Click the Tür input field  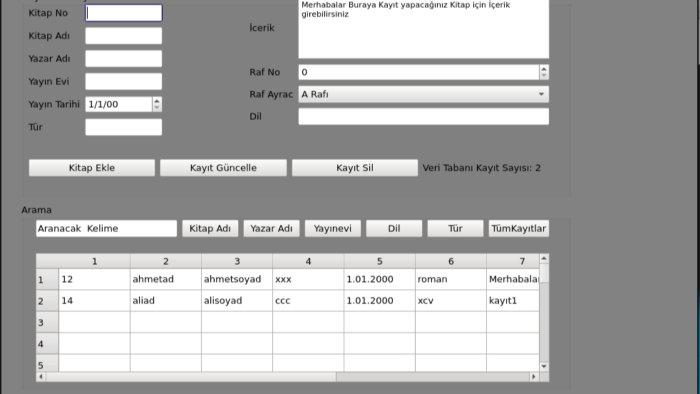point(124,127)
